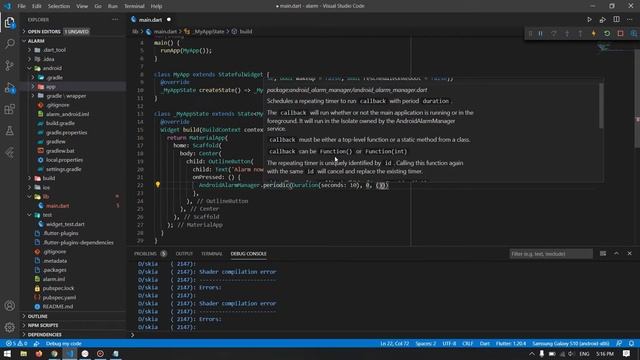Click the debug console input prompt
The width and height of the screenshot is (640, 360).
384,335
